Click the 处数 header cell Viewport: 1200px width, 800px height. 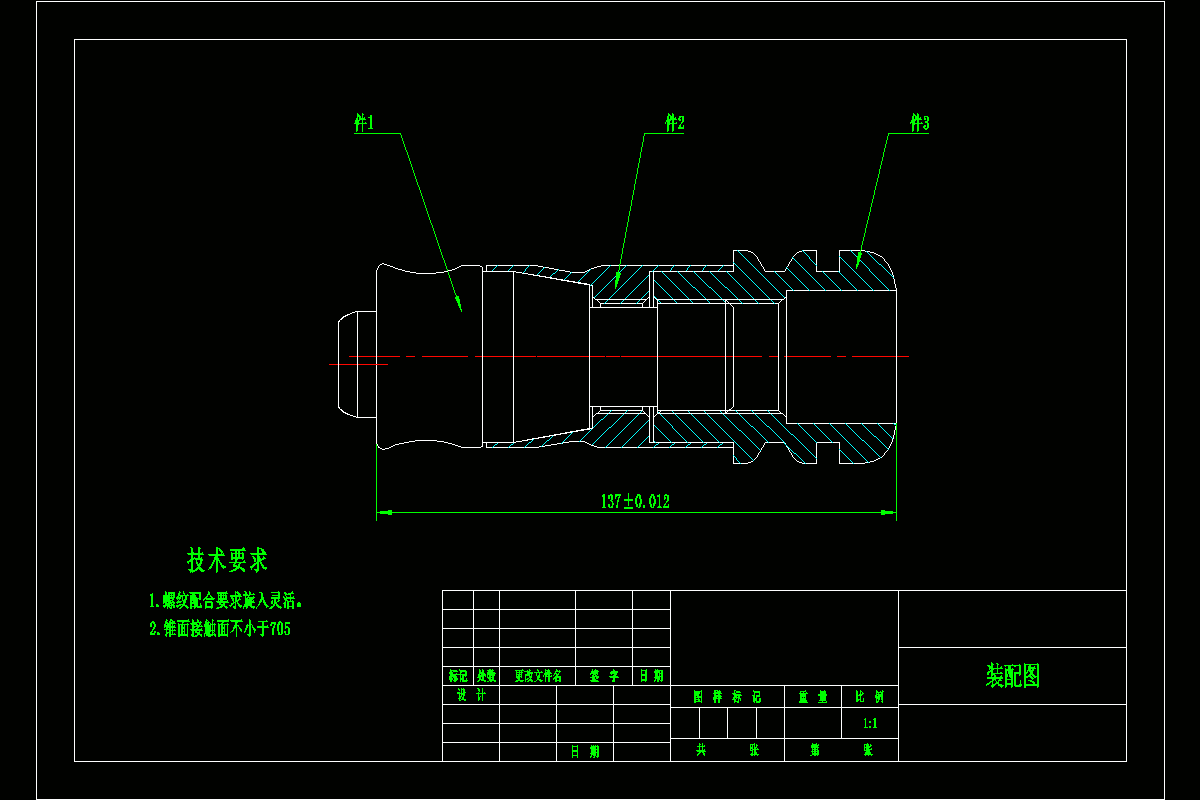coord(487,676)
